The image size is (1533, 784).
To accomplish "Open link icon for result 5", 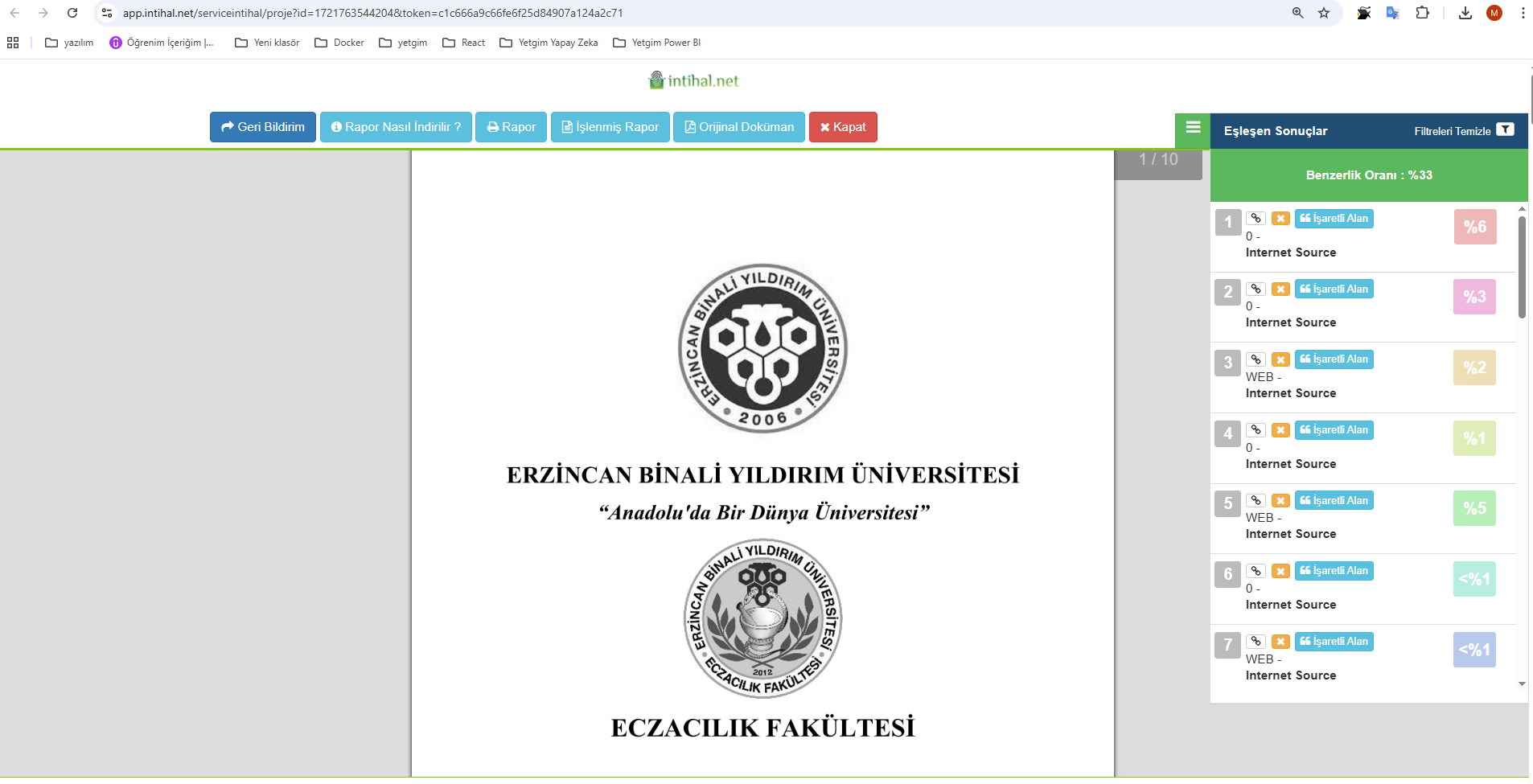I will click(1256, 501).
